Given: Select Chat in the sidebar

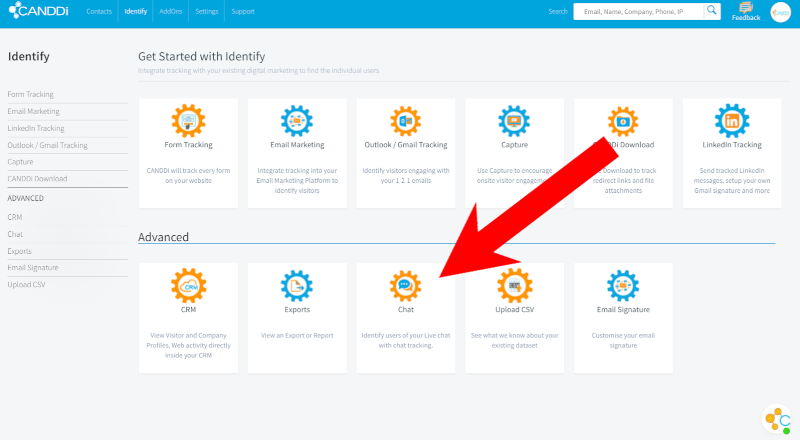Looking at the screenshot, I should point(15,234).
